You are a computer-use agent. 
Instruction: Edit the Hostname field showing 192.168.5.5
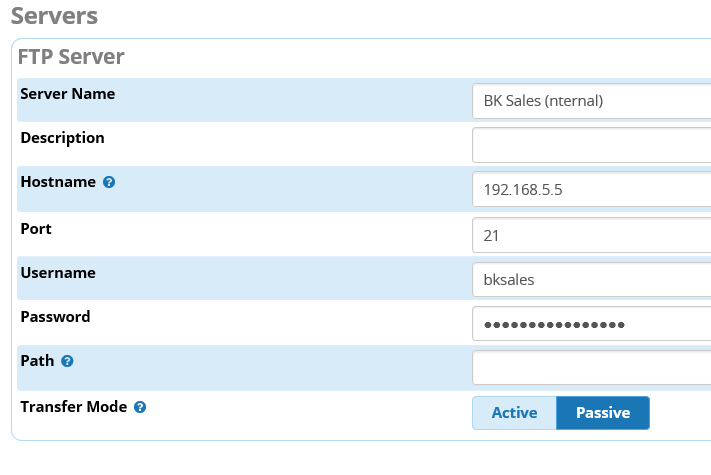click(x=591, y=189)
